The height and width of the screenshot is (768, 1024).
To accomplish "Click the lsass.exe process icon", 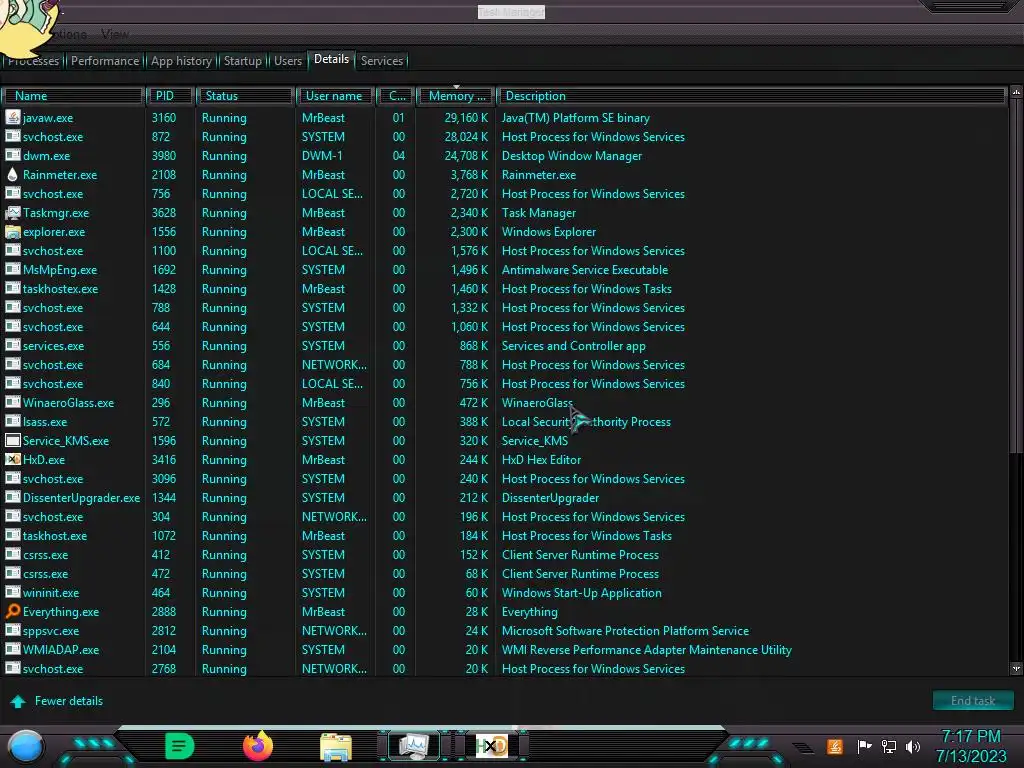I will (x=12, y=421).
